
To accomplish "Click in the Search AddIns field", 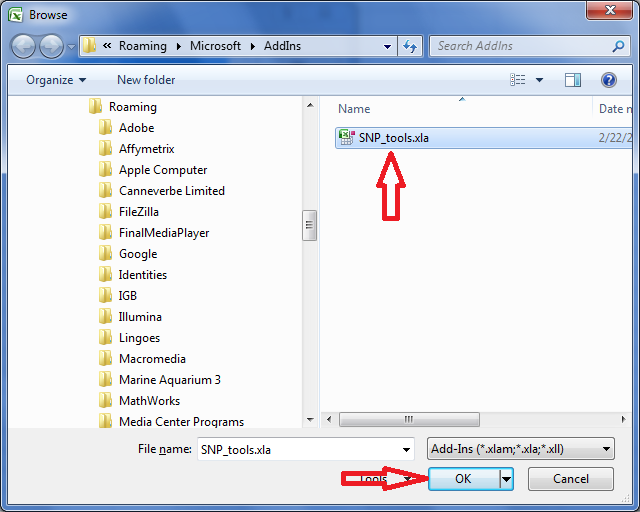I will [x=522, y=46].
